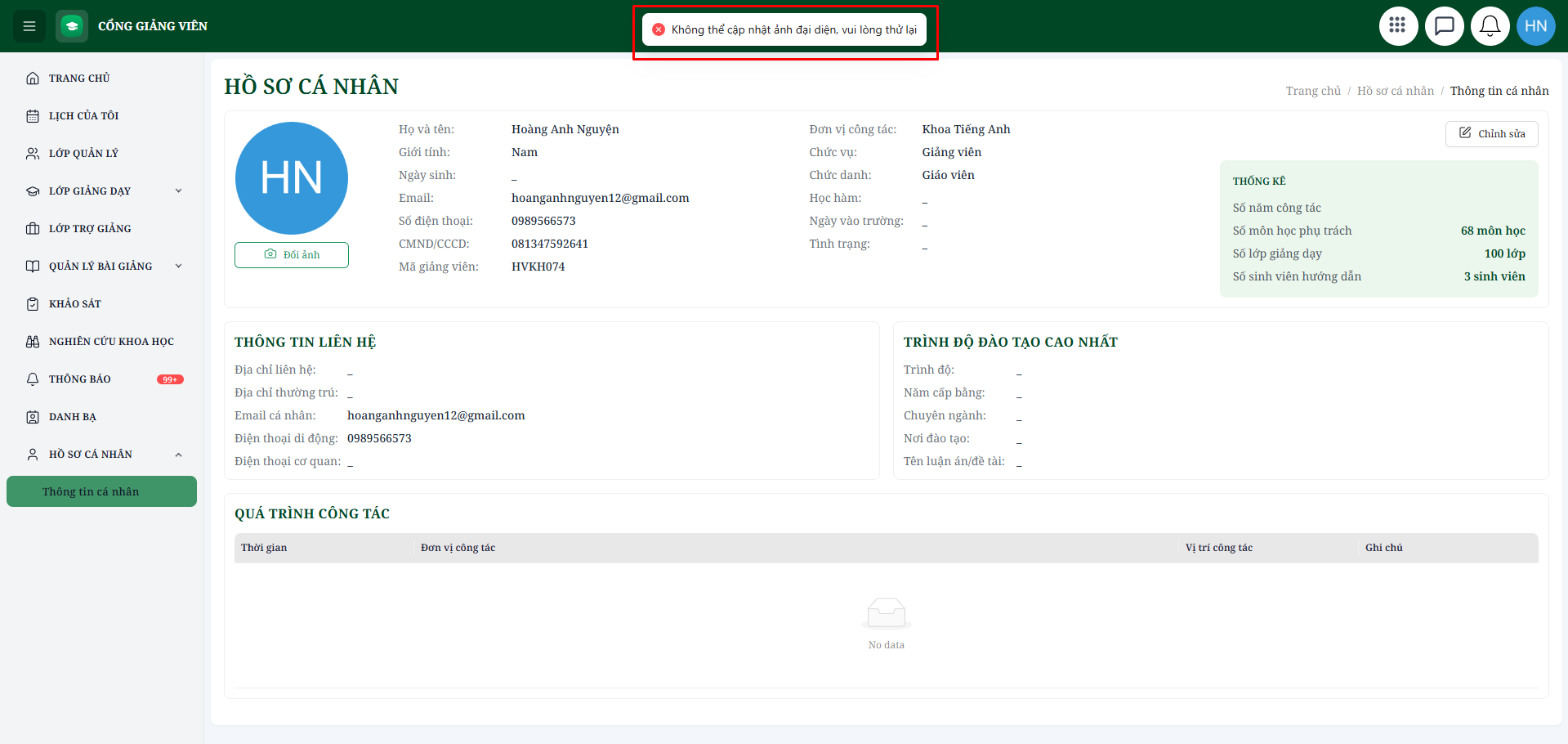Expand the Lớp giảng dạy submenu chevron
Image resolution: width=1568 pixels, height=744 pixels.
coord(179,191)
